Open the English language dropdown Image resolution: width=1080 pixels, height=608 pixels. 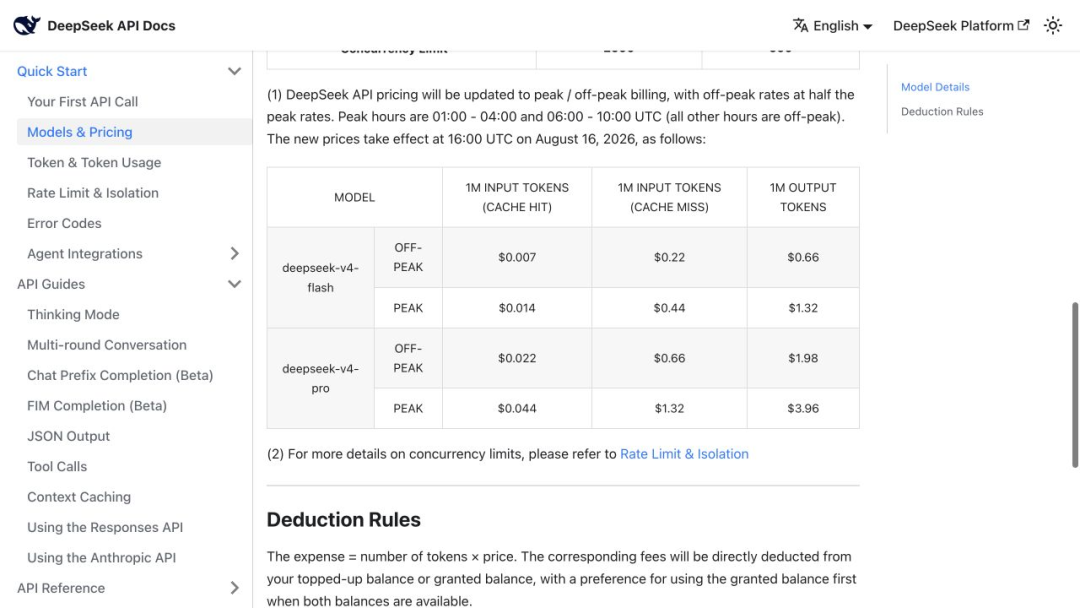(833, 25)
